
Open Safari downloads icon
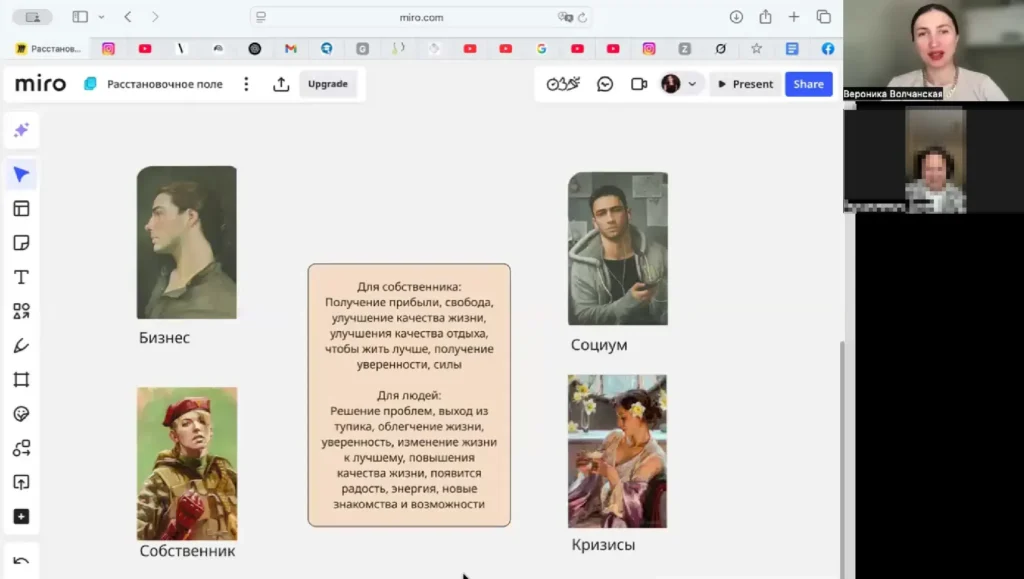[x=736, y=17]
